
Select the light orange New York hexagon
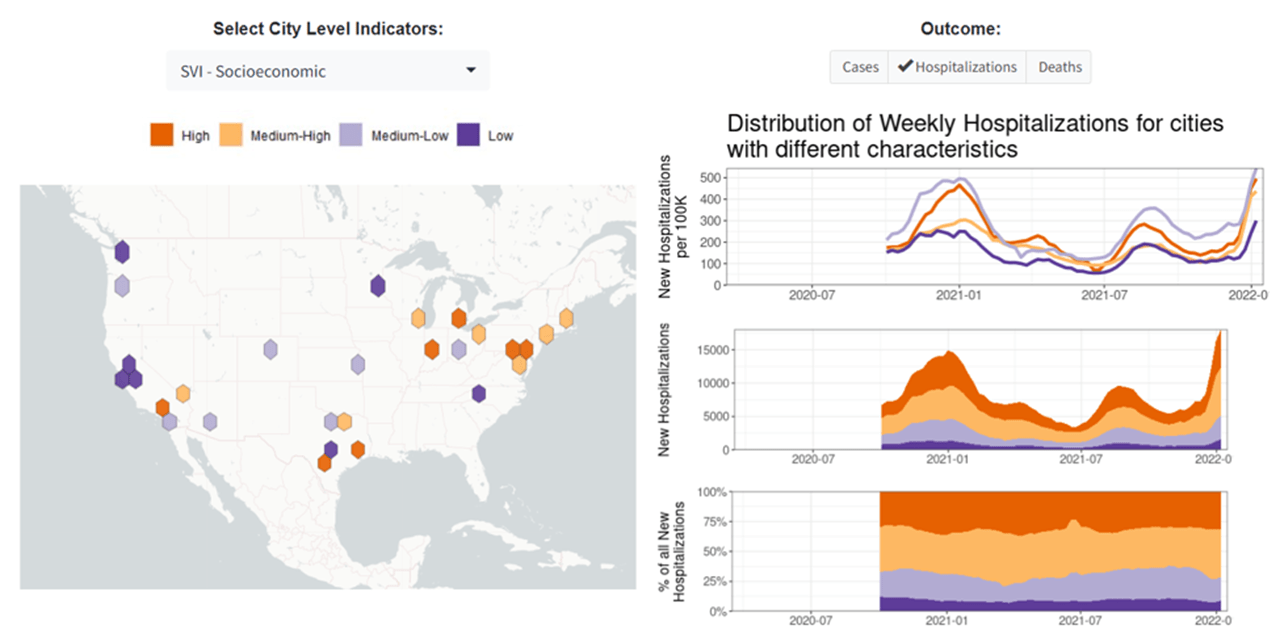[x=546, y=333]
